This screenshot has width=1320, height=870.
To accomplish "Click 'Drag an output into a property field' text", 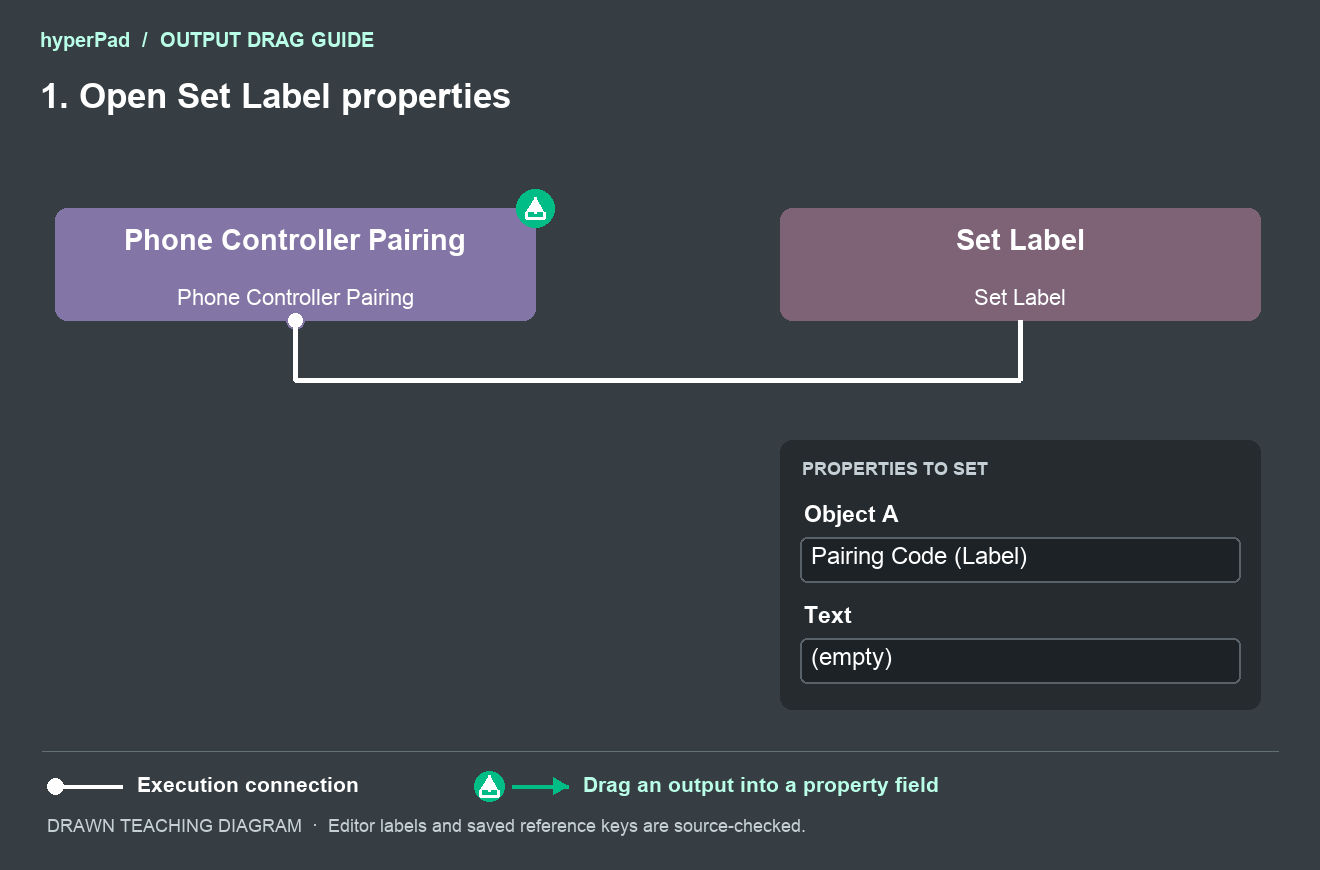I will (761, 785).
